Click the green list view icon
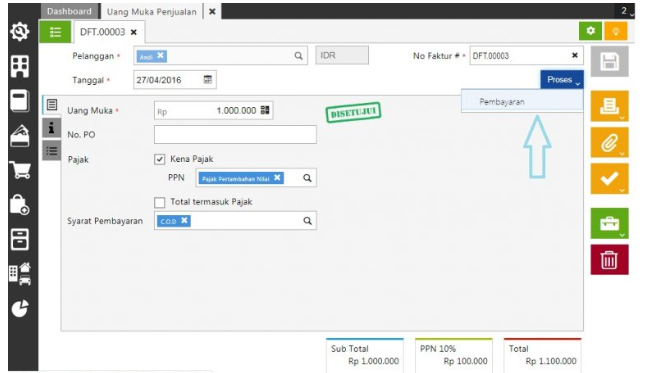The width and height of the screenshot is (650, 373). click(x=55, y=31)
